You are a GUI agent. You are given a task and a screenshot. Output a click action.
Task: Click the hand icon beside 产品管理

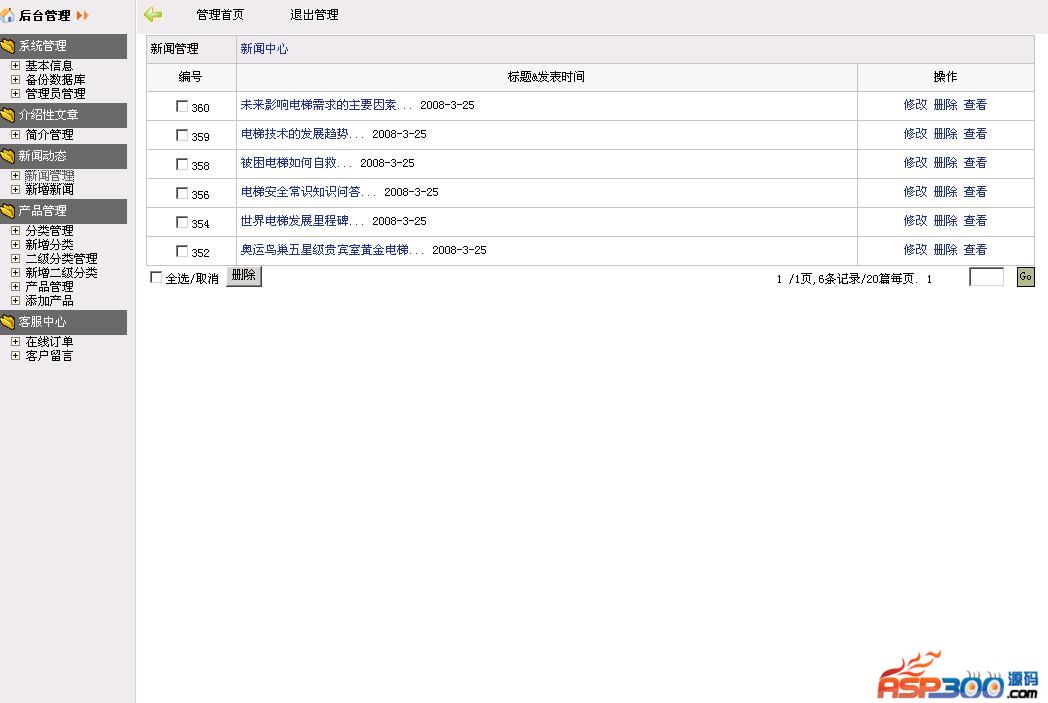point(8,211)
